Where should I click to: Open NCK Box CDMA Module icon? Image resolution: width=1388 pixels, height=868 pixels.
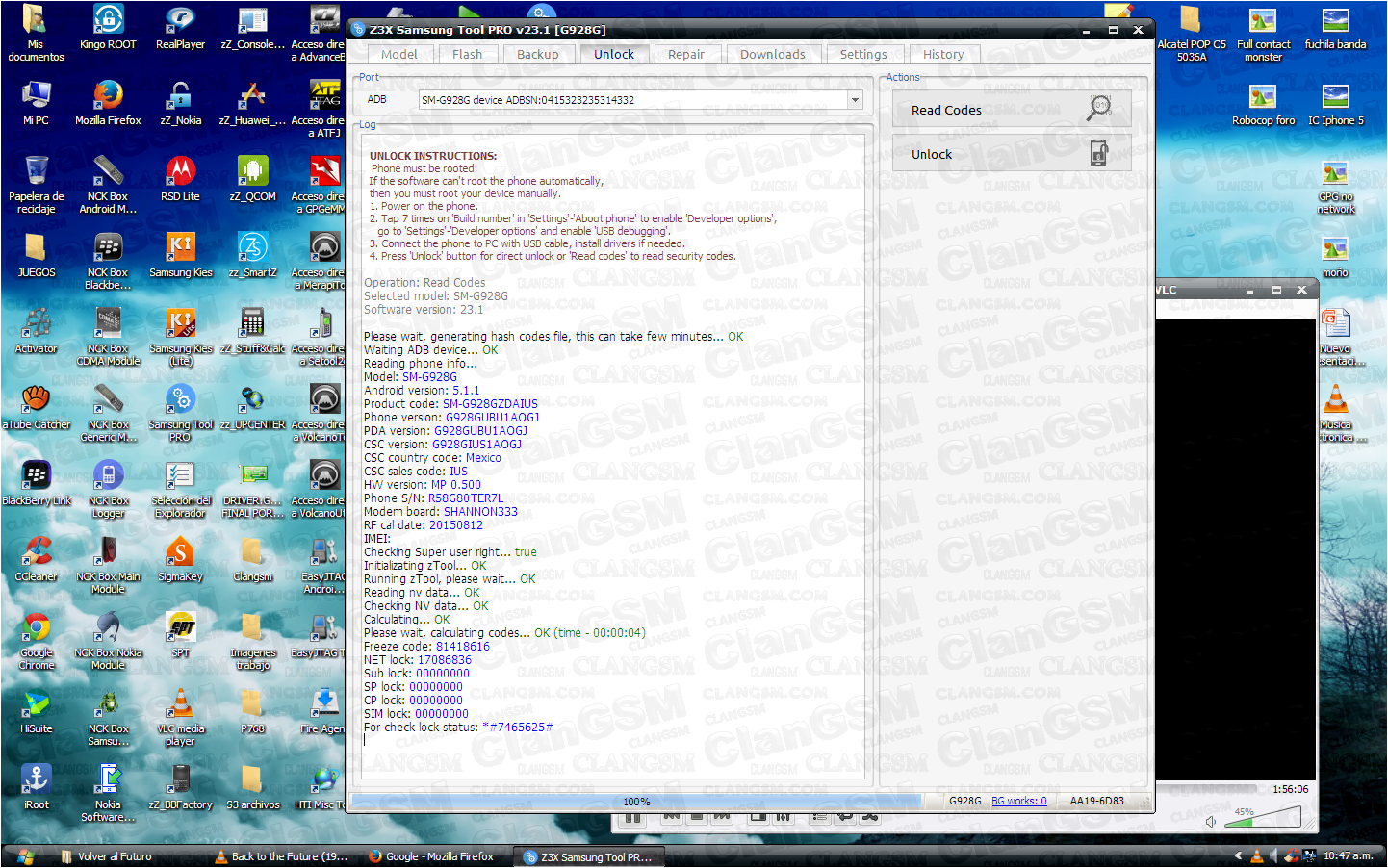click(108, 337)
